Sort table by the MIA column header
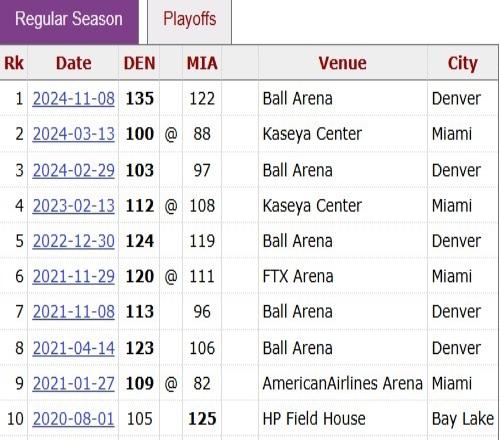 click(x=202, y=63)
